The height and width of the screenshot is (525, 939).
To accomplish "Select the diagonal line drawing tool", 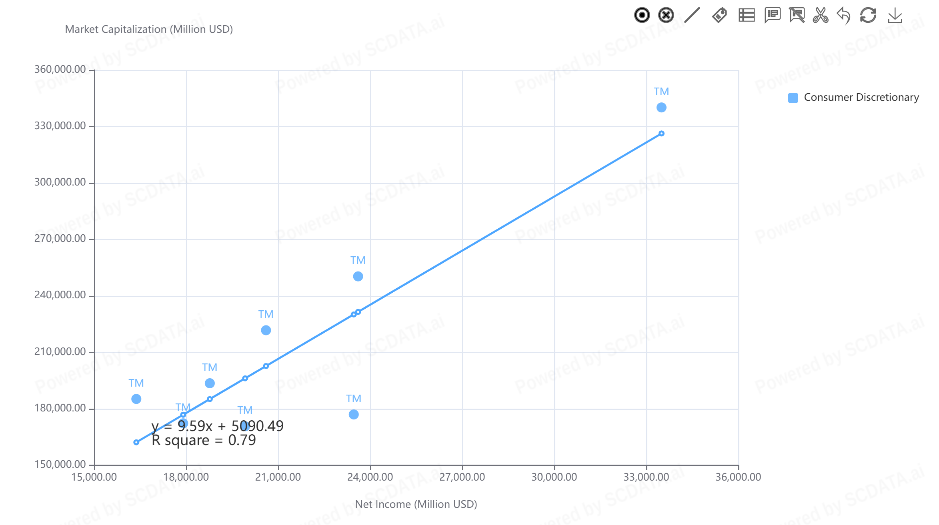I will click(x=692, y=15).
